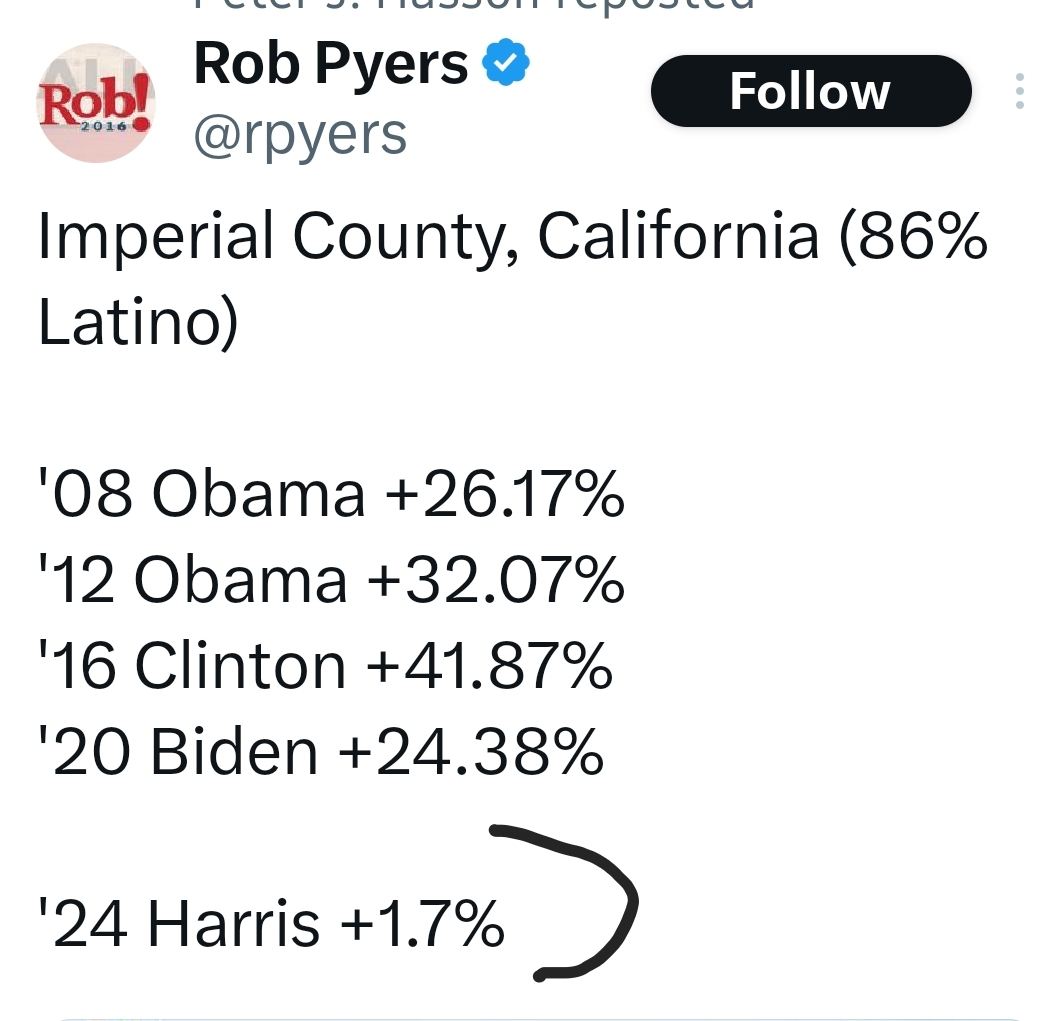
Task: Select the '24 Harris result line
Action: click(x=271, y=923)
